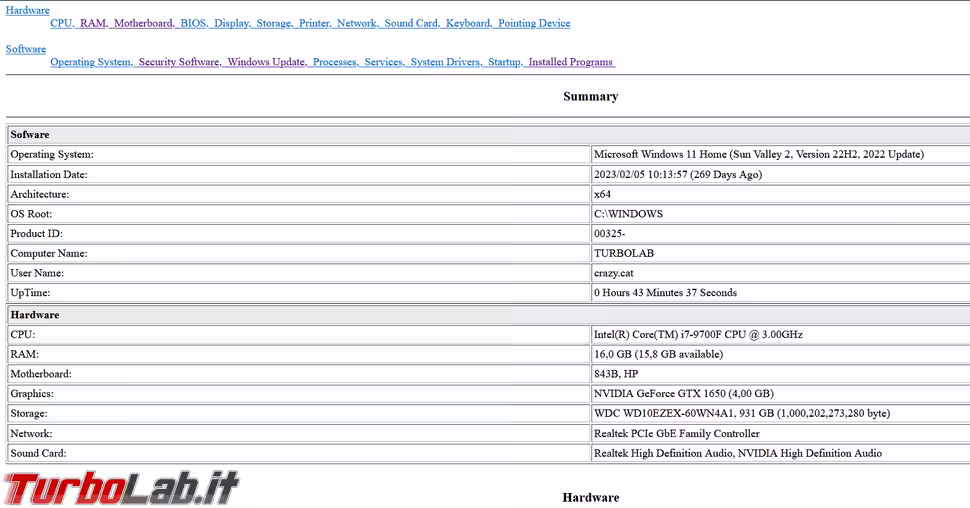
Task: Open the Security Software link
Action: click(179, 62)
